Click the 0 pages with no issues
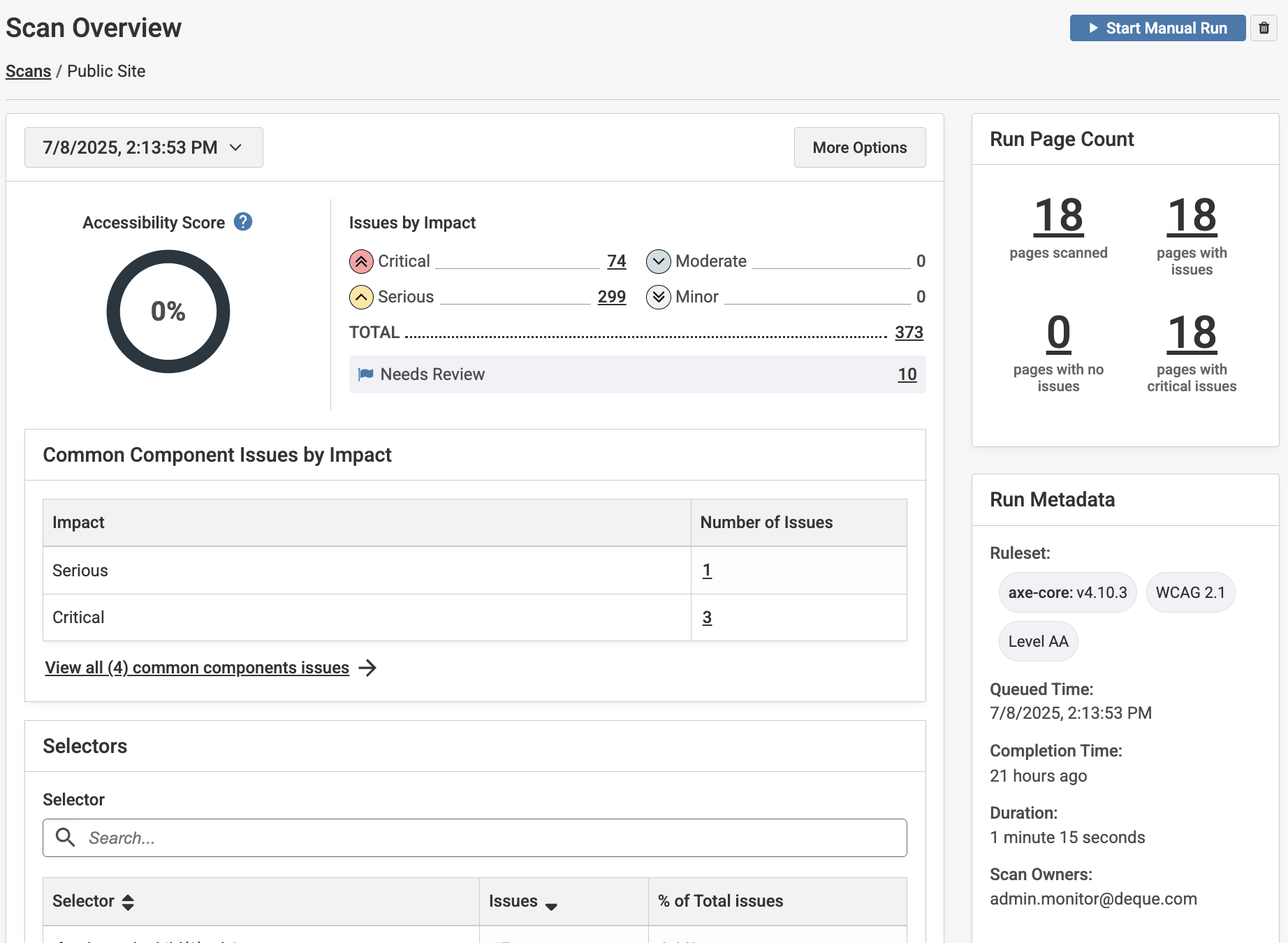This screenshot has height=943, width=1288. [1058, 333]
